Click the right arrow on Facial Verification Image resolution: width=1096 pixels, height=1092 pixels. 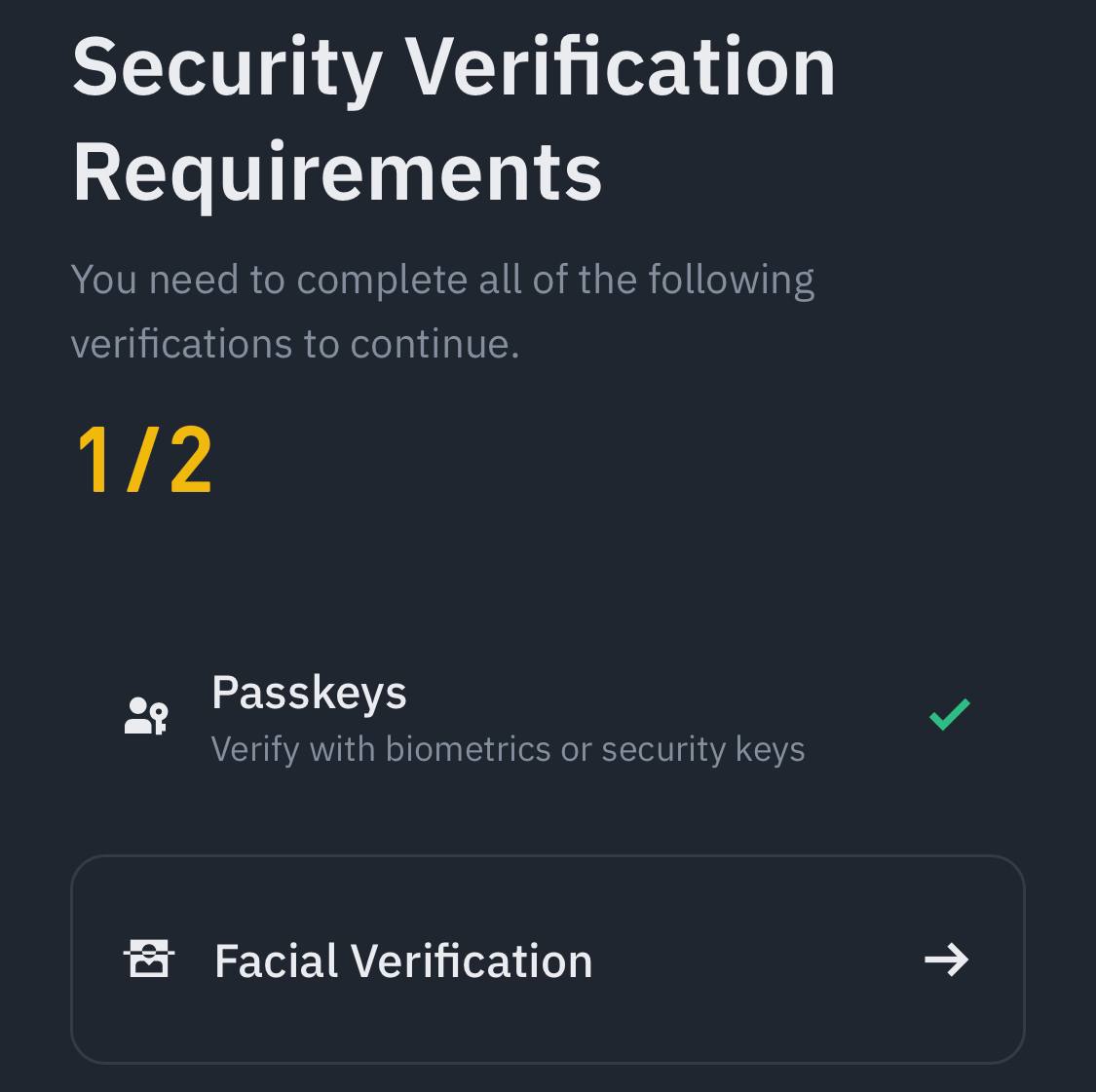click(946, 960)
